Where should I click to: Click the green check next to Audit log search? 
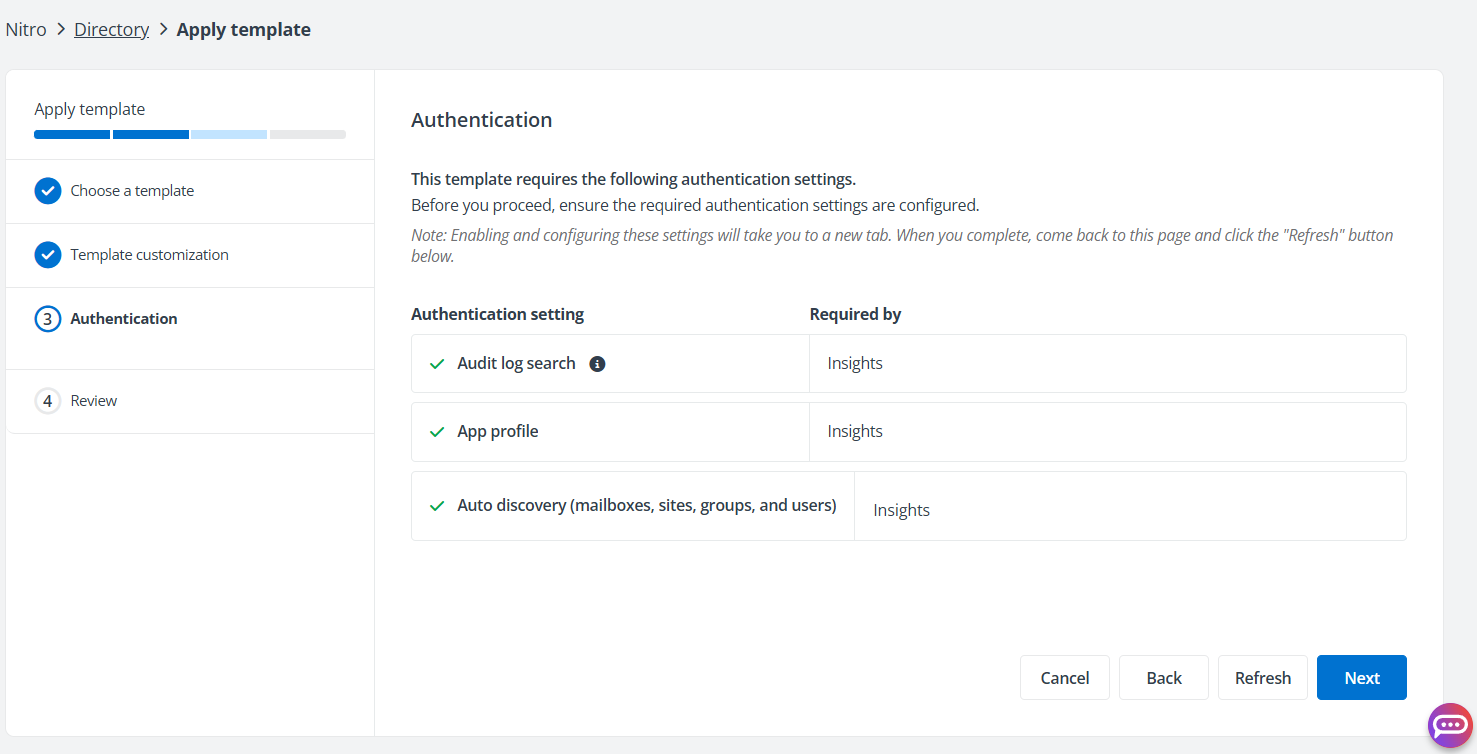436,363
